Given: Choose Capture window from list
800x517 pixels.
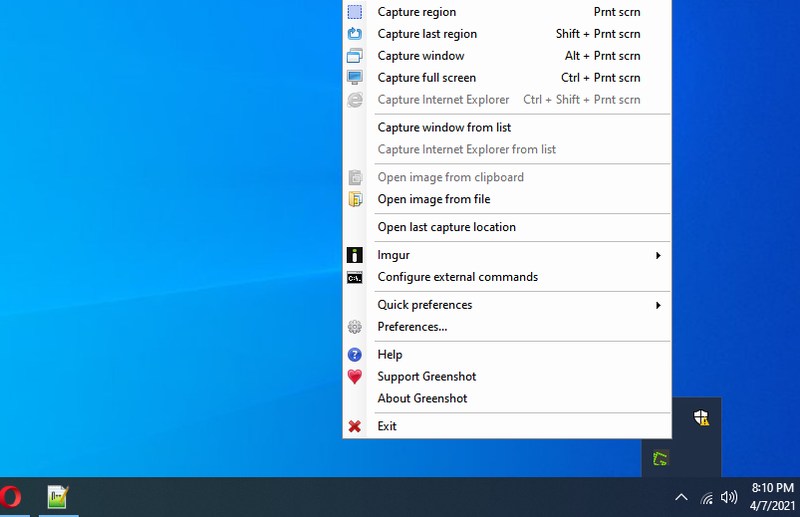Looking at the screenshot, I should coord(444,127).
